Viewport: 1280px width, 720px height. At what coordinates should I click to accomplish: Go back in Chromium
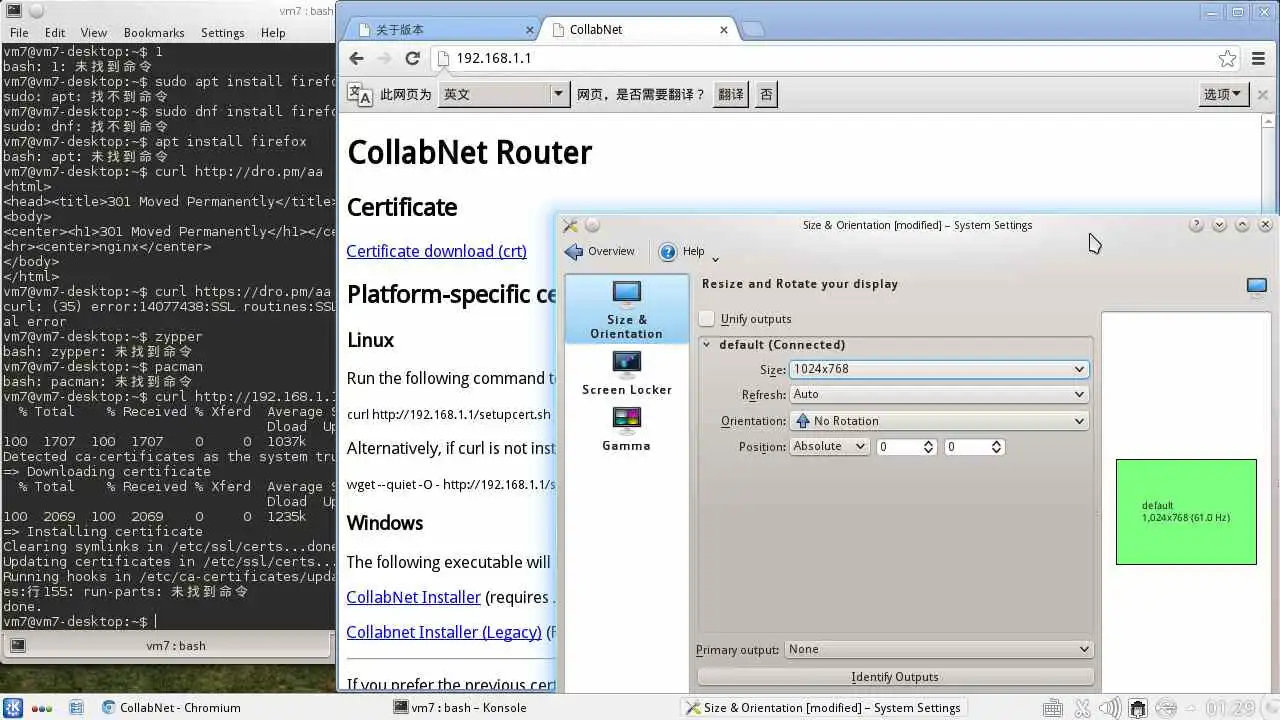(x=357, y=58)
